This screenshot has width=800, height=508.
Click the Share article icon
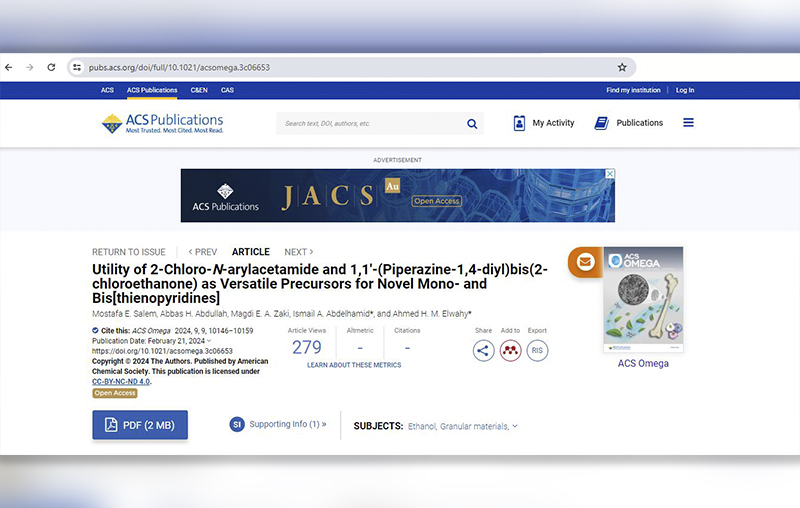point(484,351)
